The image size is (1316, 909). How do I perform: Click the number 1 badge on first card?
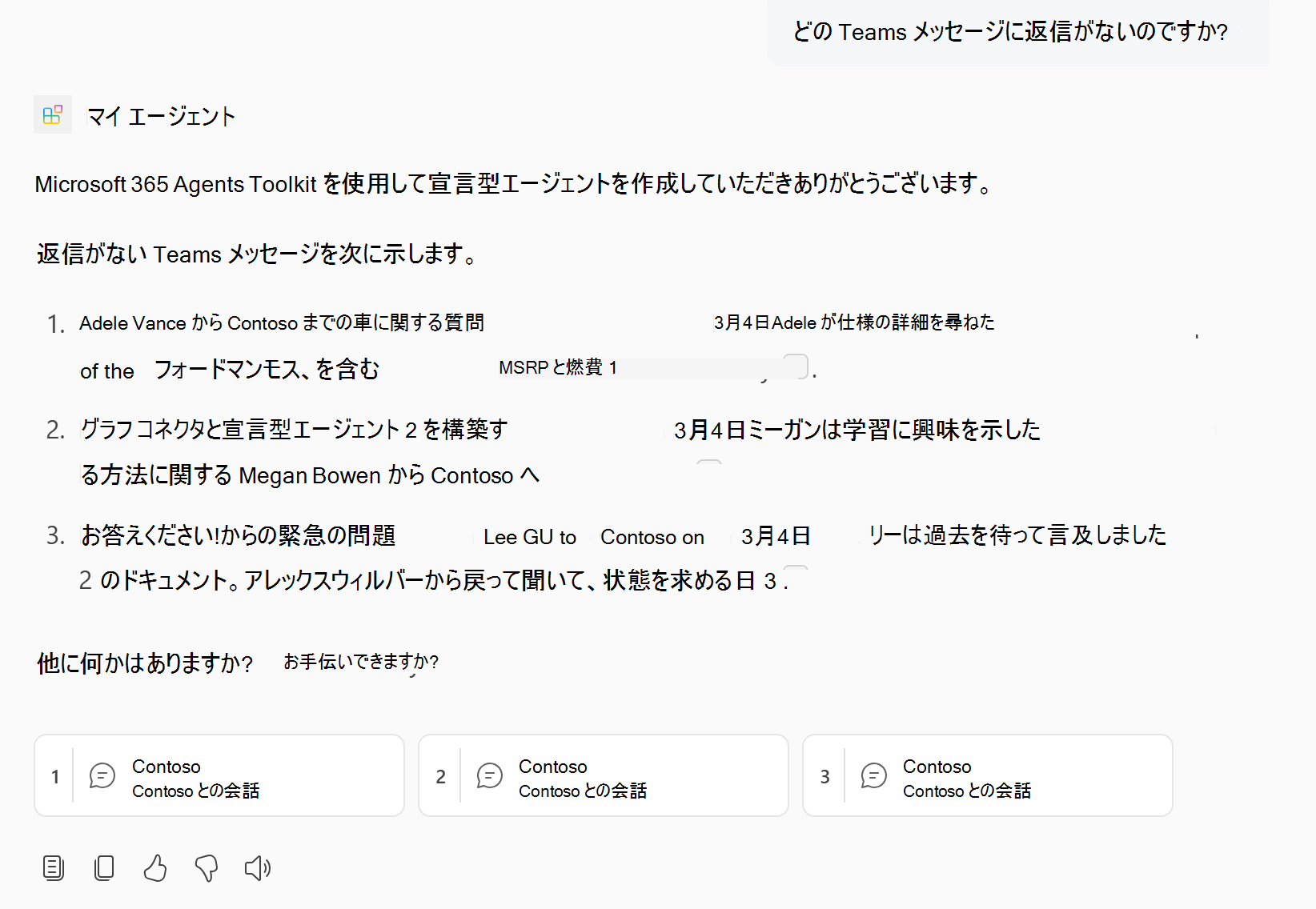[55, 775]
